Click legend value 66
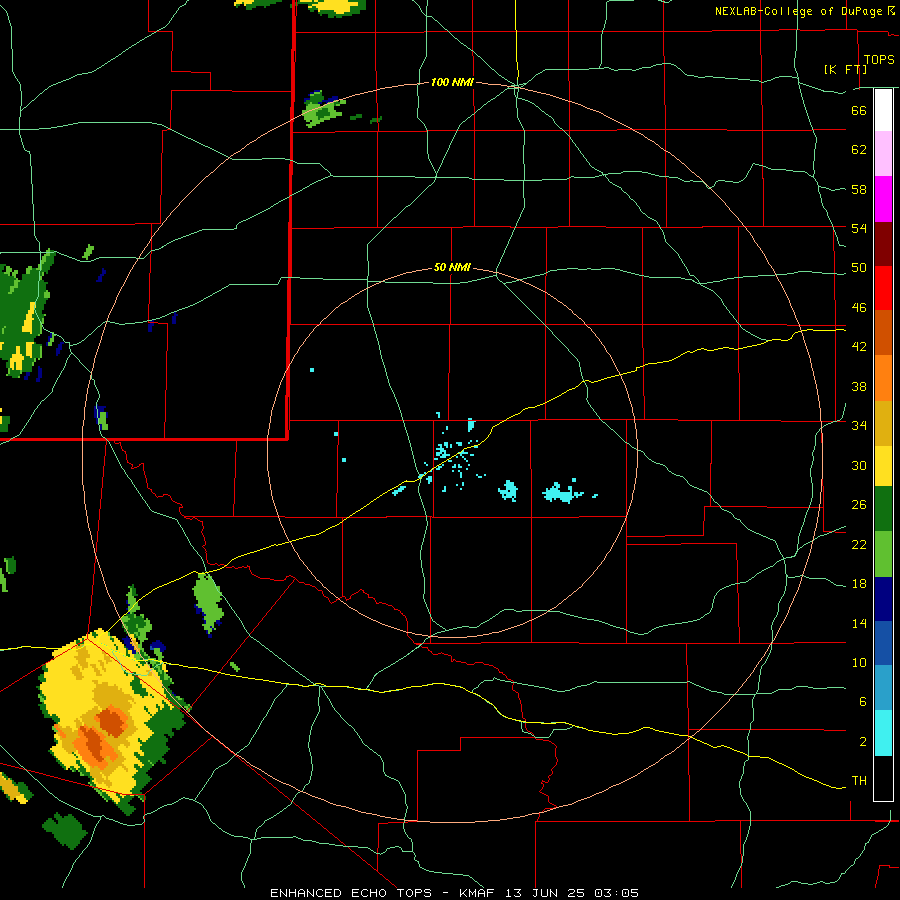900x900 pixels. 859,110
